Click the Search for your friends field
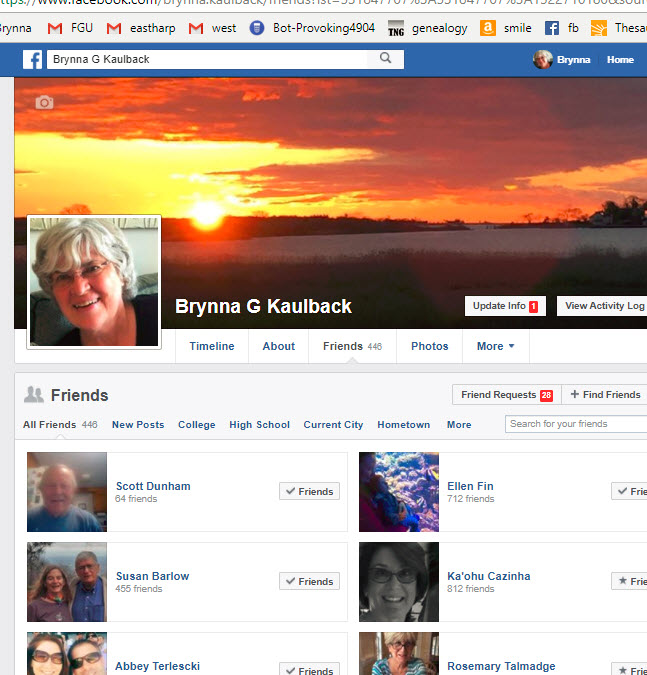This screenshot has height=675, width=647. coord(575,424)
